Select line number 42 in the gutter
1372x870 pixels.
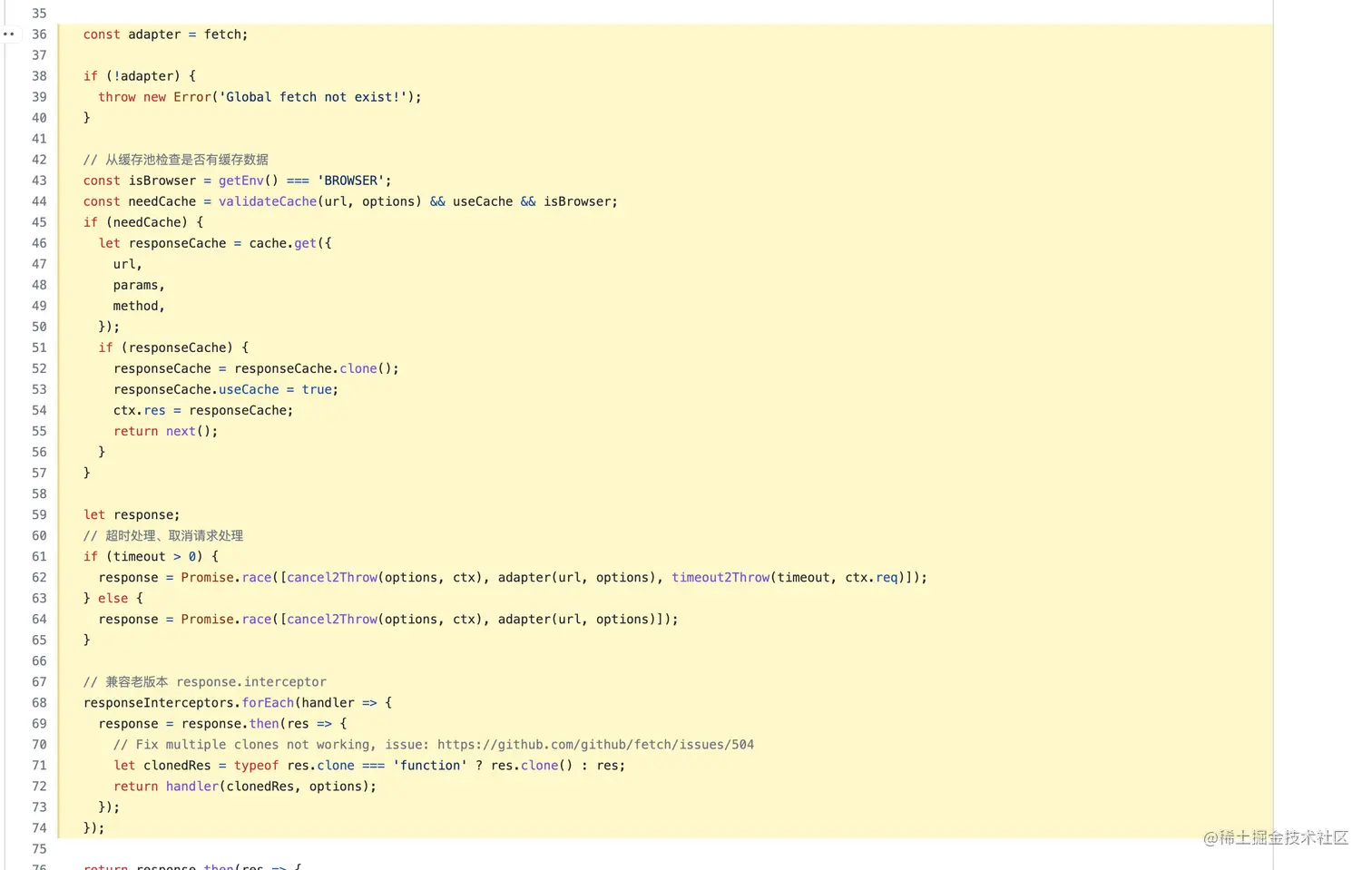click(x=39, y=160)
